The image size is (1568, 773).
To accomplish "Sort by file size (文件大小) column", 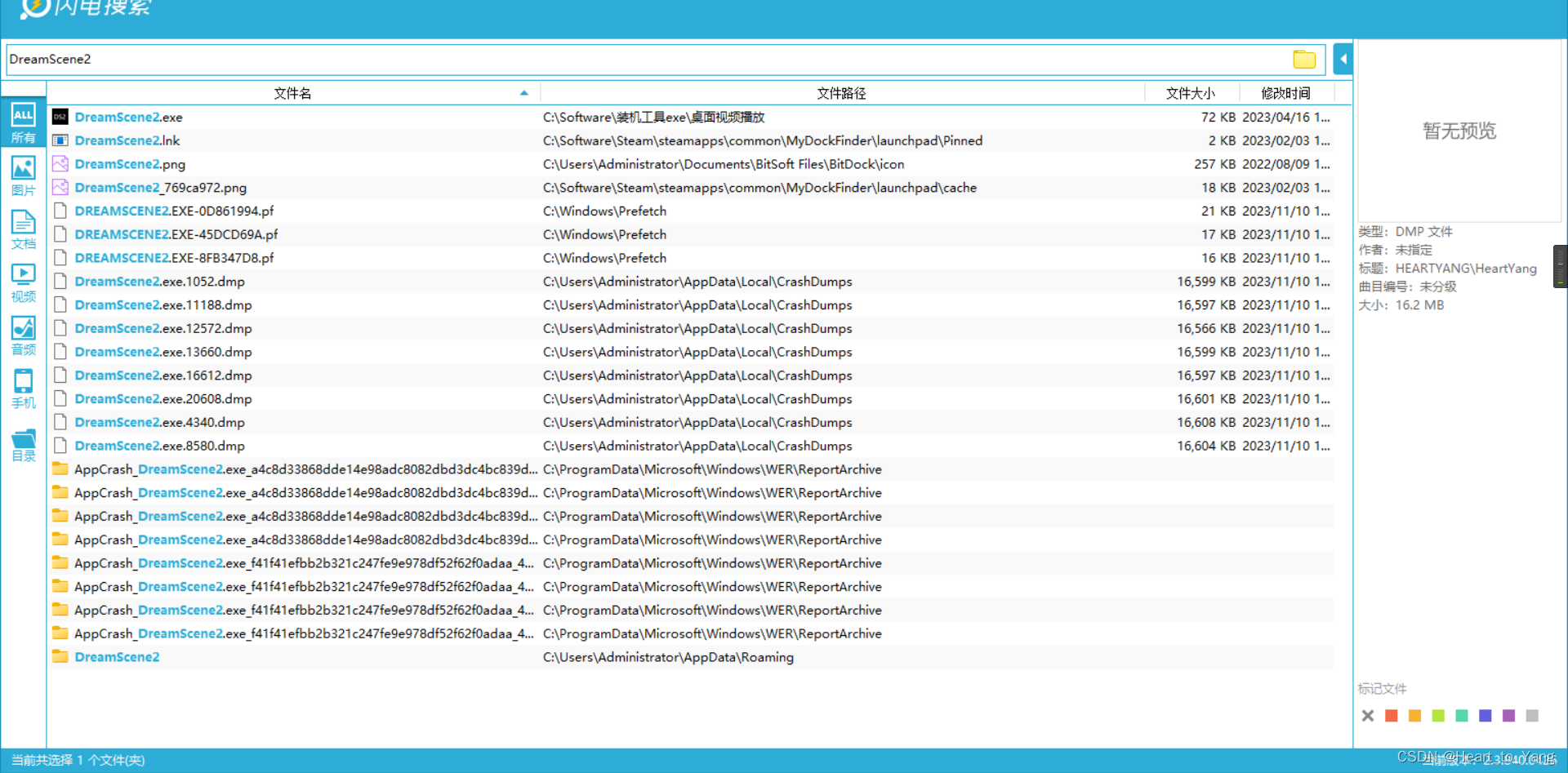I will coord(1191,93).
